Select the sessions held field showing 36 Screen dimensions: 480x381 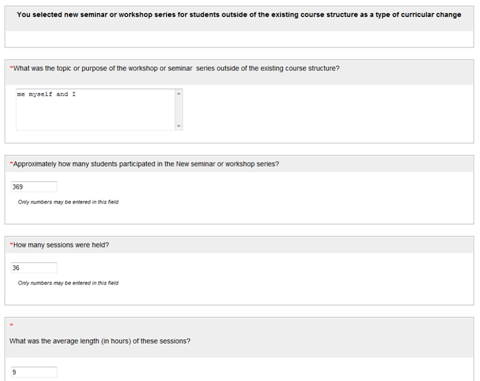coord(34,268)
